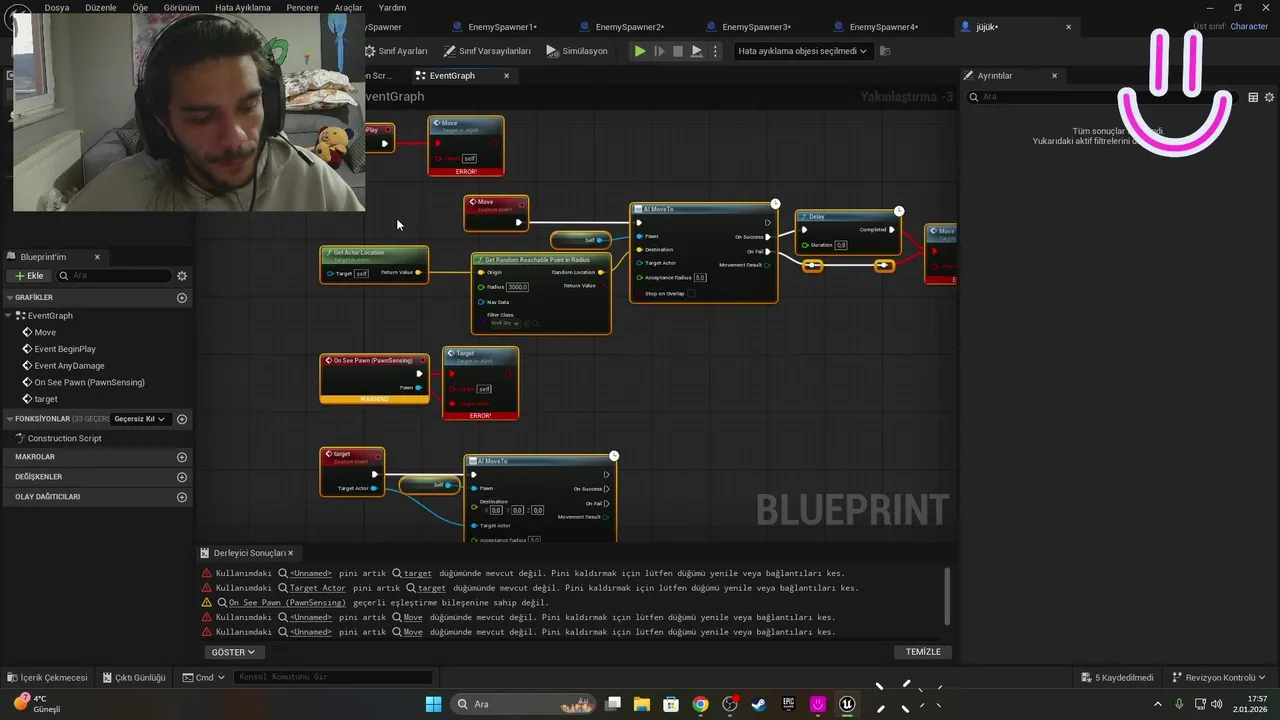The image size is (1280, 720).
Task: Select Move event in My Blueprint list
Action: 45,332
